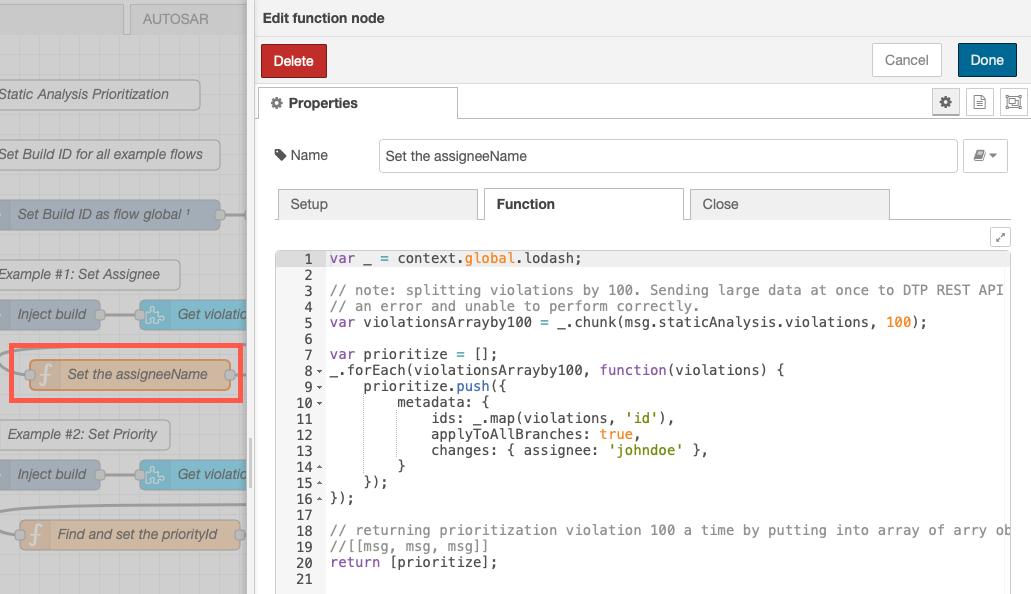Click the Inject build node under Example #2
The width and height of the screenshot is (1031, 594).
50,475
